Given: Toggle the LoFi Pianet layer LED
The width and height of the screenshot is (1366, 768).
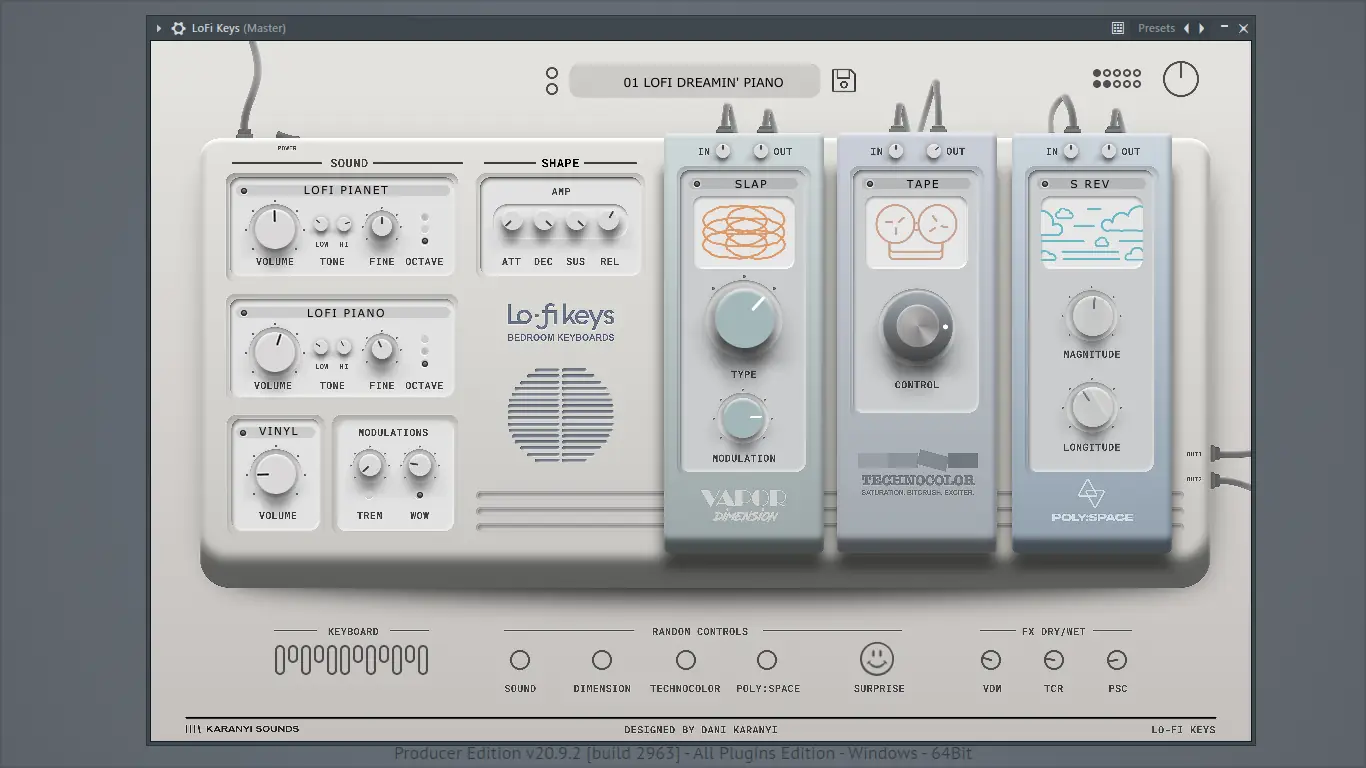Looking at the screenshot, I should pos(244,191).
